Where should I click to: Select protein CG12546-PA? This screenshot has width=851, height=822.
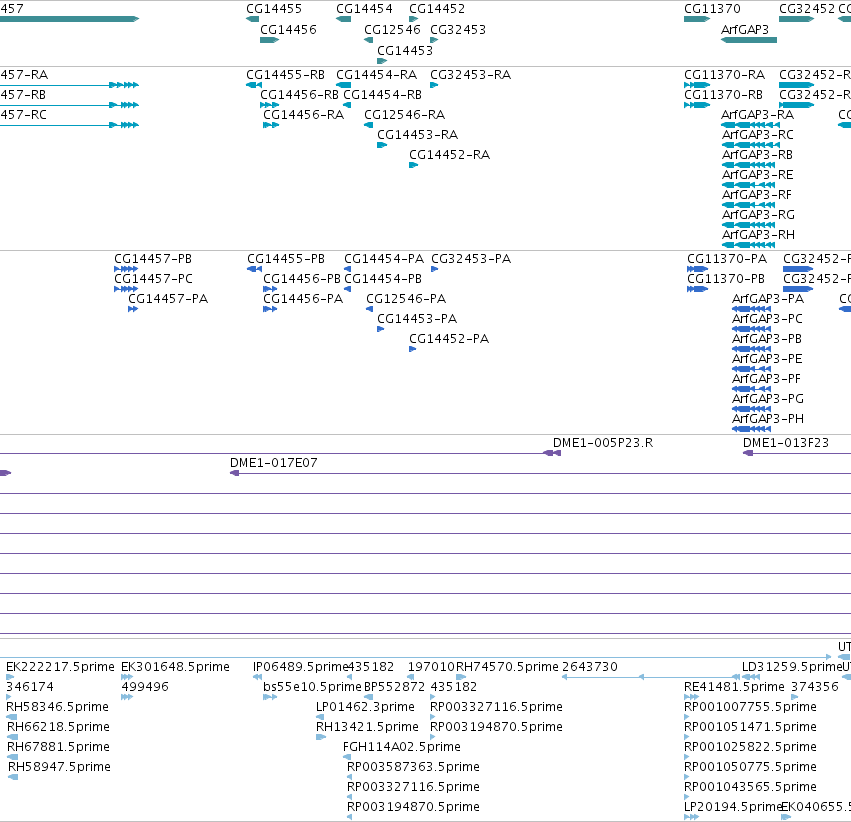(406, 299)
